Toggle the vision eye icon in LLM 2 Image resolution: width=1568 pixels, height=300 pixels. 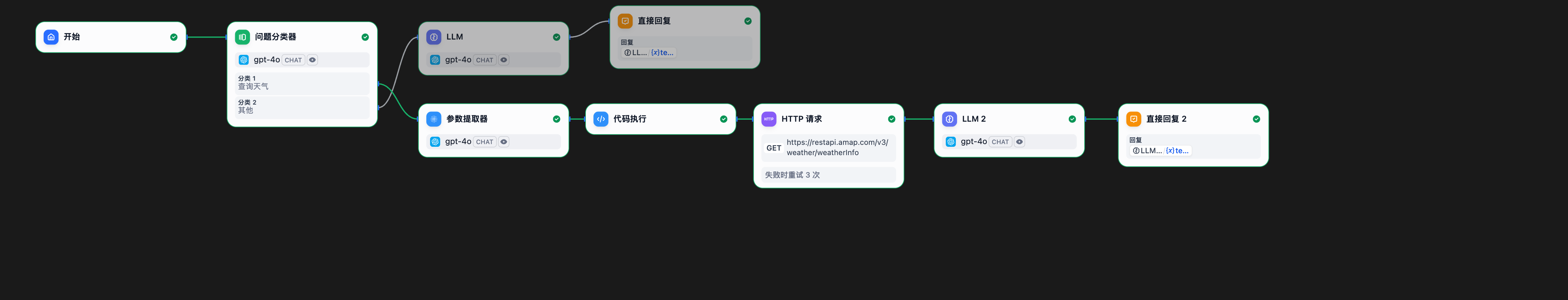coord(1019,142)
